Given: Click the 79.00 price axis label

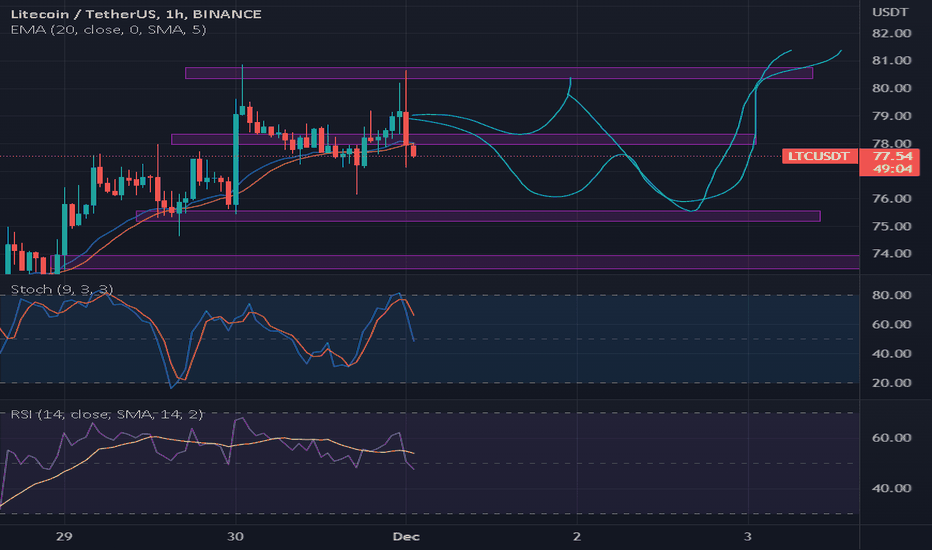Looking at the screenshot, I should click(892, 116).
